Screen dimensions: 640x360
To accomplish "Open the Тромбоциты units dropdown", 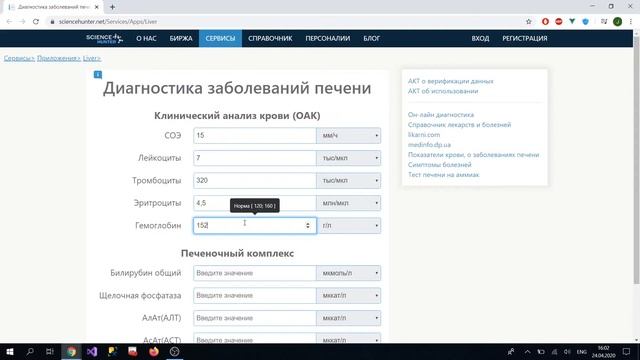I will tap(348, 180).
